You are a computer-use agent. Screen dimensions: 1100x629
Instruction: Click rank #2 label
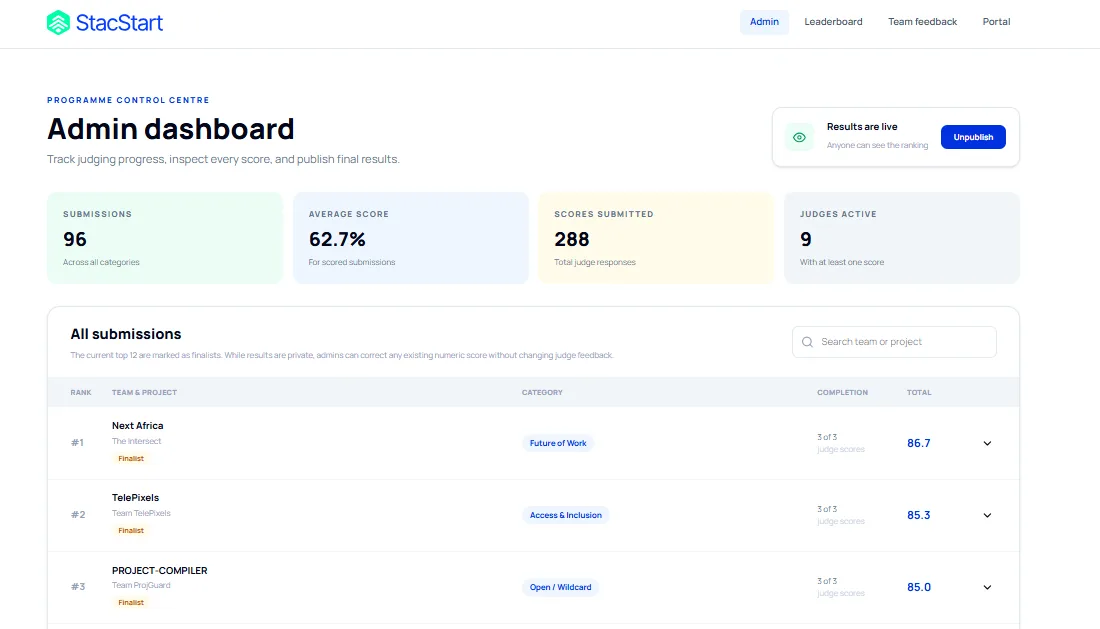(78, 515)
